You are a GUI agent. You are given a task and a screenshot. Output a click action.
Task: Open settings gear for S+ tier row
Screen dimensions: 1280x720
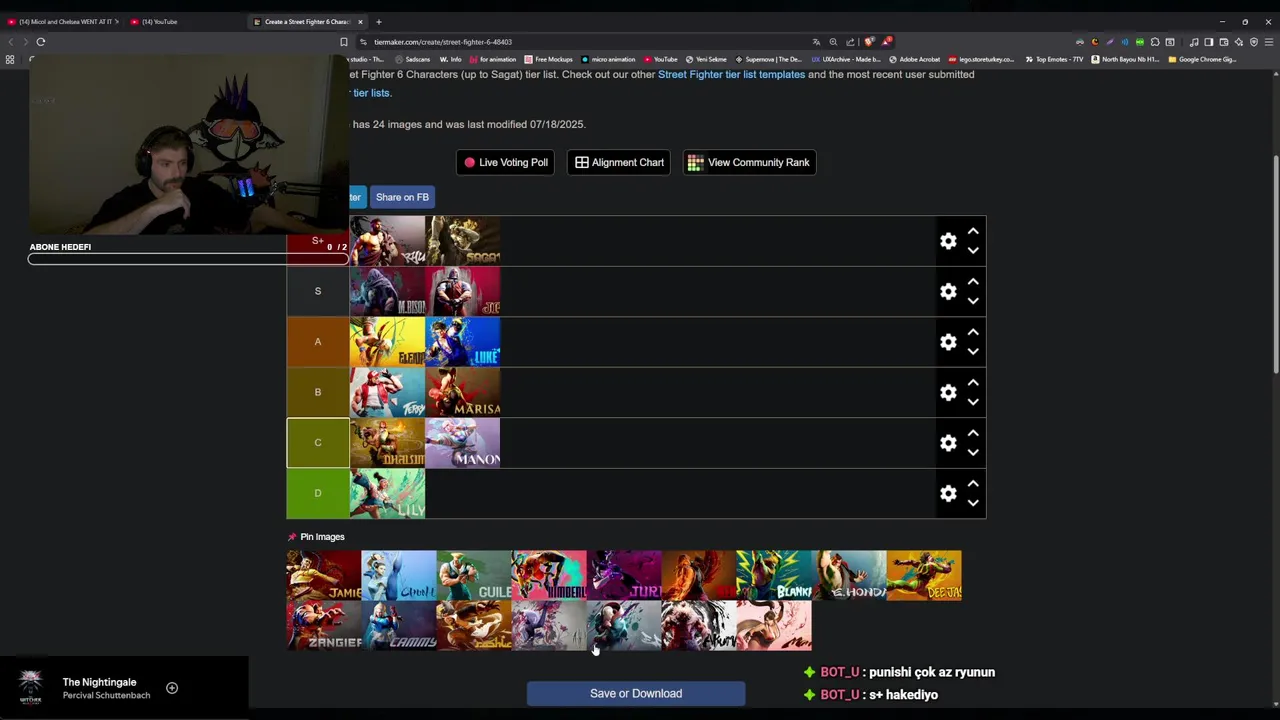(948, 241)
